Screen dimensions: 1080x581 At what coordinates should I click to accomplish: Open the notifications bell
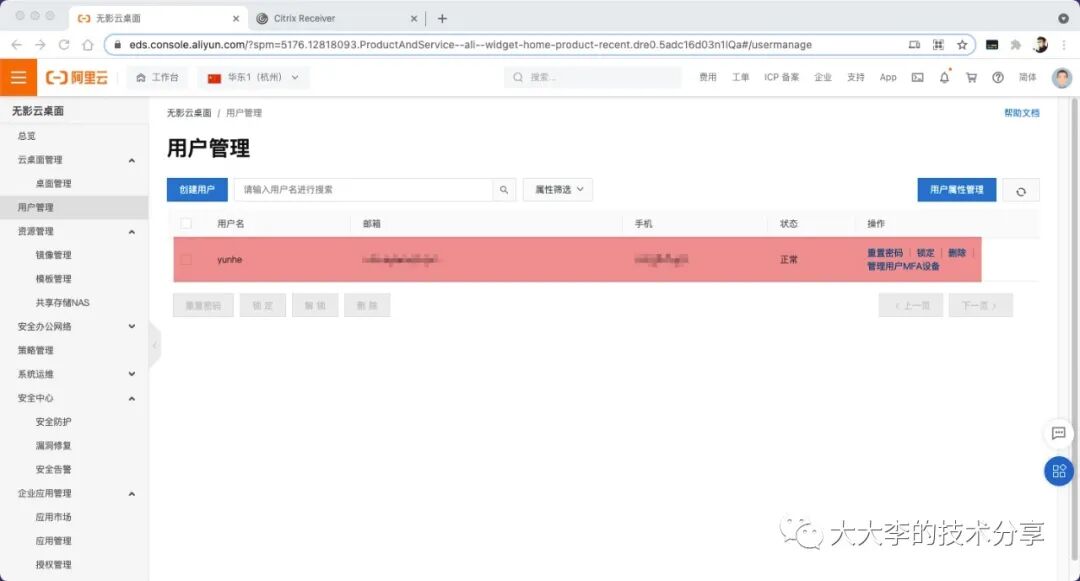point(944,77)
